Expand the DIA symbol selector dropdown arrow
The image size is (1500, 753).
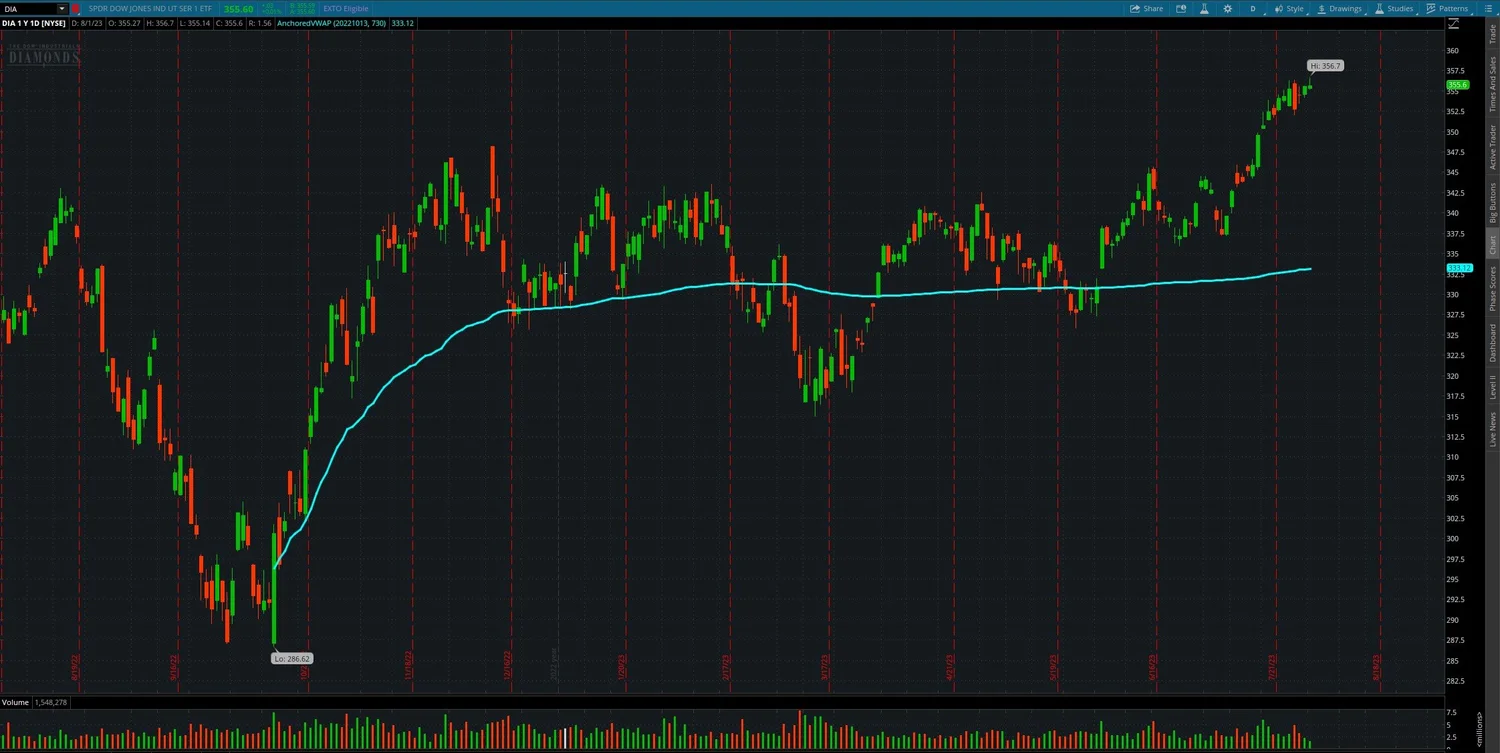click(61, 9)
